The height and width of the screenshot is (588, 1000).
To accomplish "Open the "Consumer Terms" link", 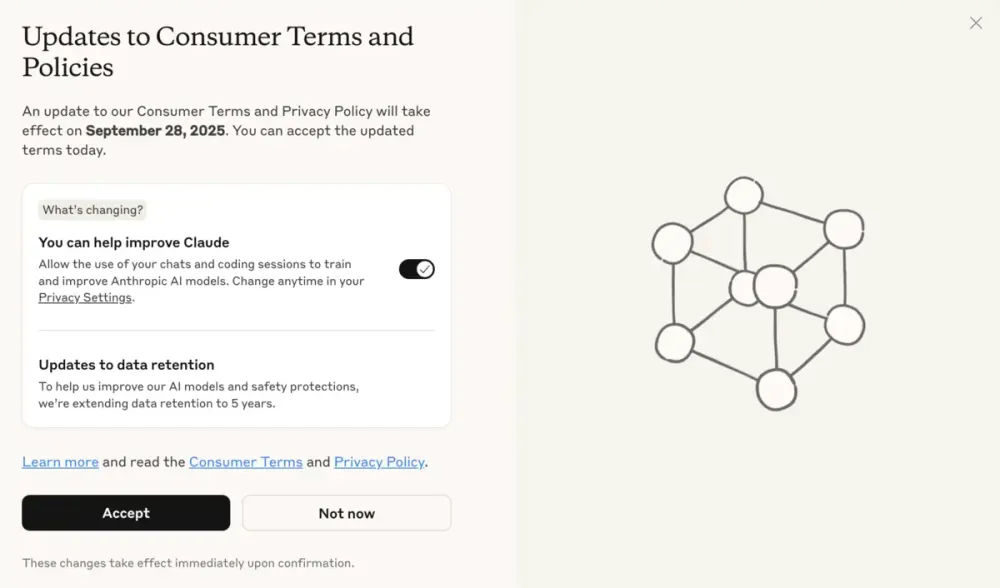I will (x=245, y=462).
